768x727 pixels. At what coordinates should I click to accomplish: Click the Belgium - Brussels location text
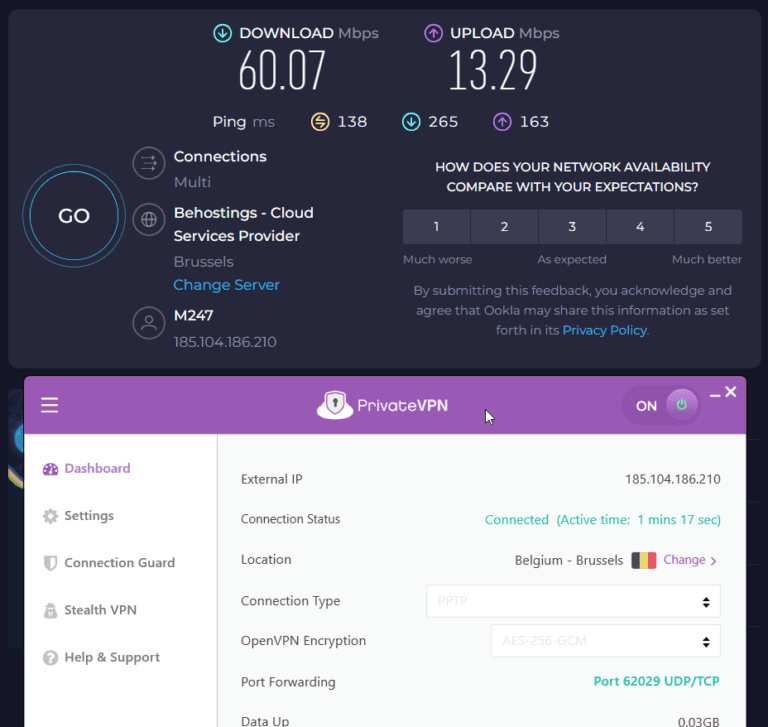tap(569, 560)
